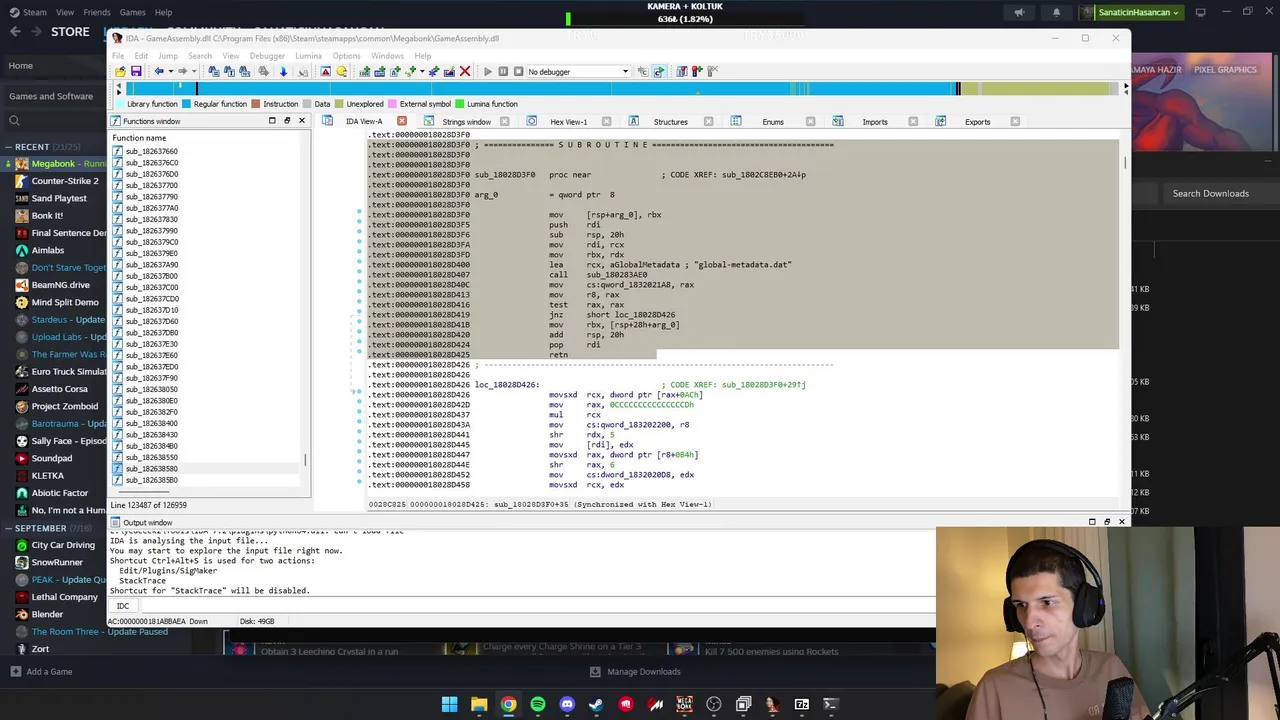
Task: Switch to the Structures tab
Action: pos(670,122)
